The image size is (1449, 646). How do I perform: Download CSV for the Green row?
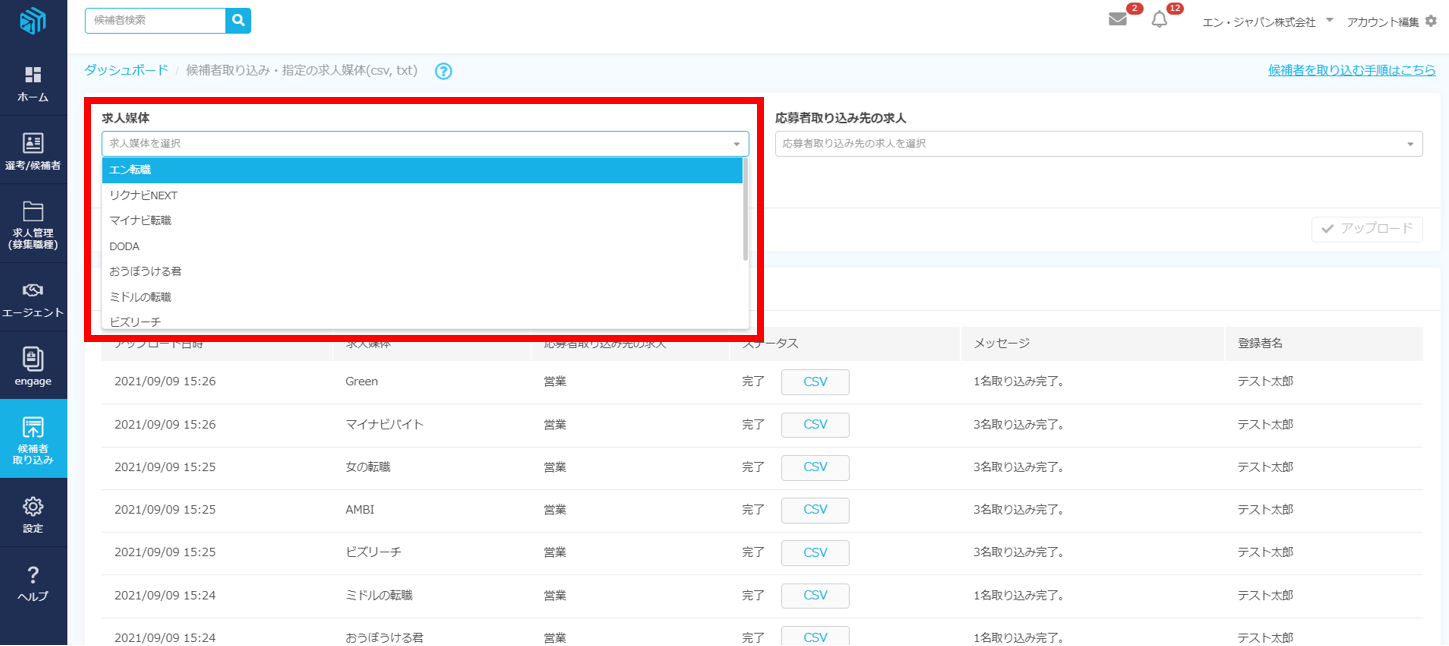coord(815,382)
